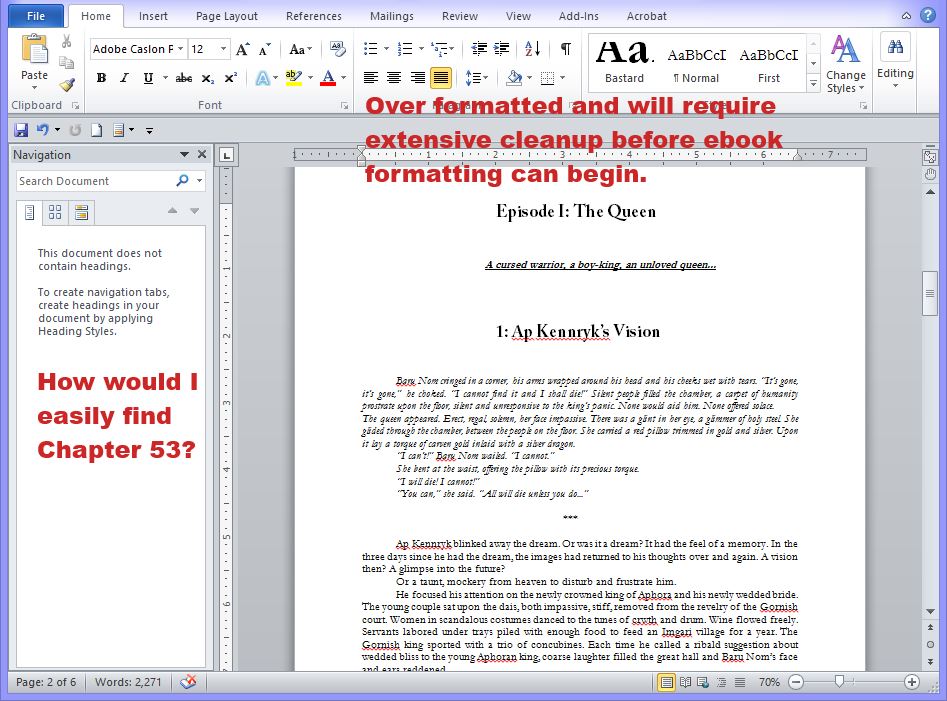
Task: Toggle Bold formatting
Action: [101, 78]
